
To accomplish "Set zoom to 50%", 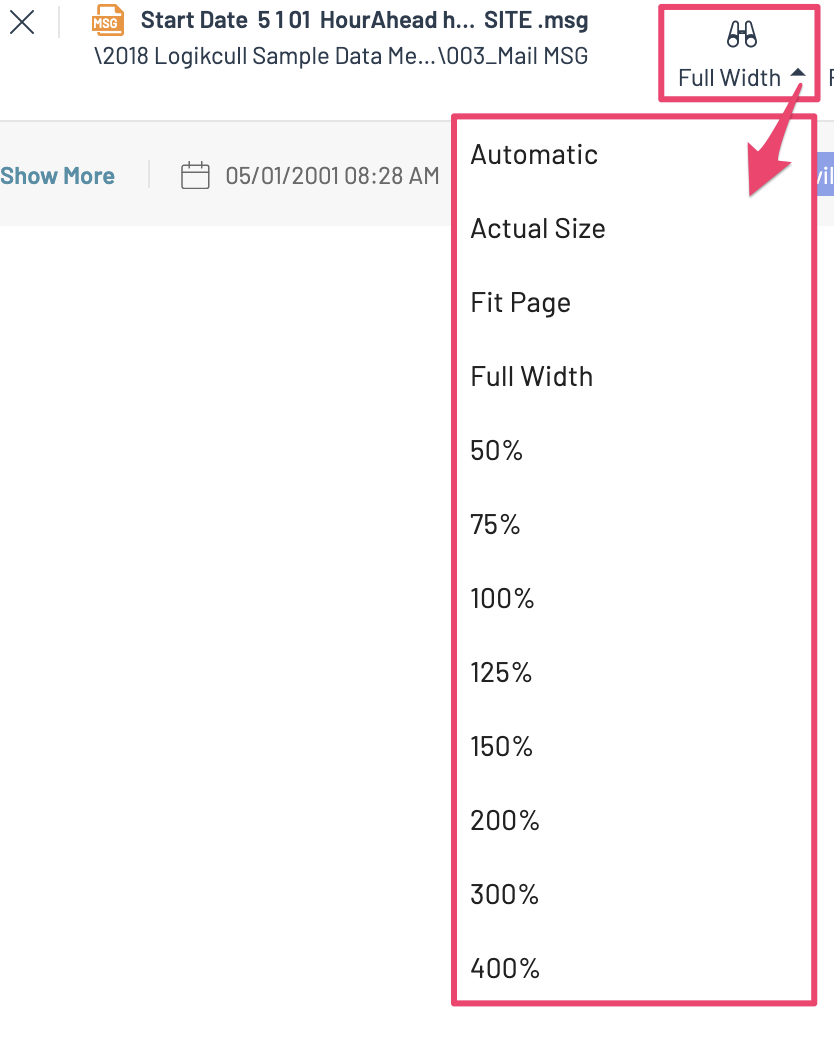I will click(x=497, y=450).
